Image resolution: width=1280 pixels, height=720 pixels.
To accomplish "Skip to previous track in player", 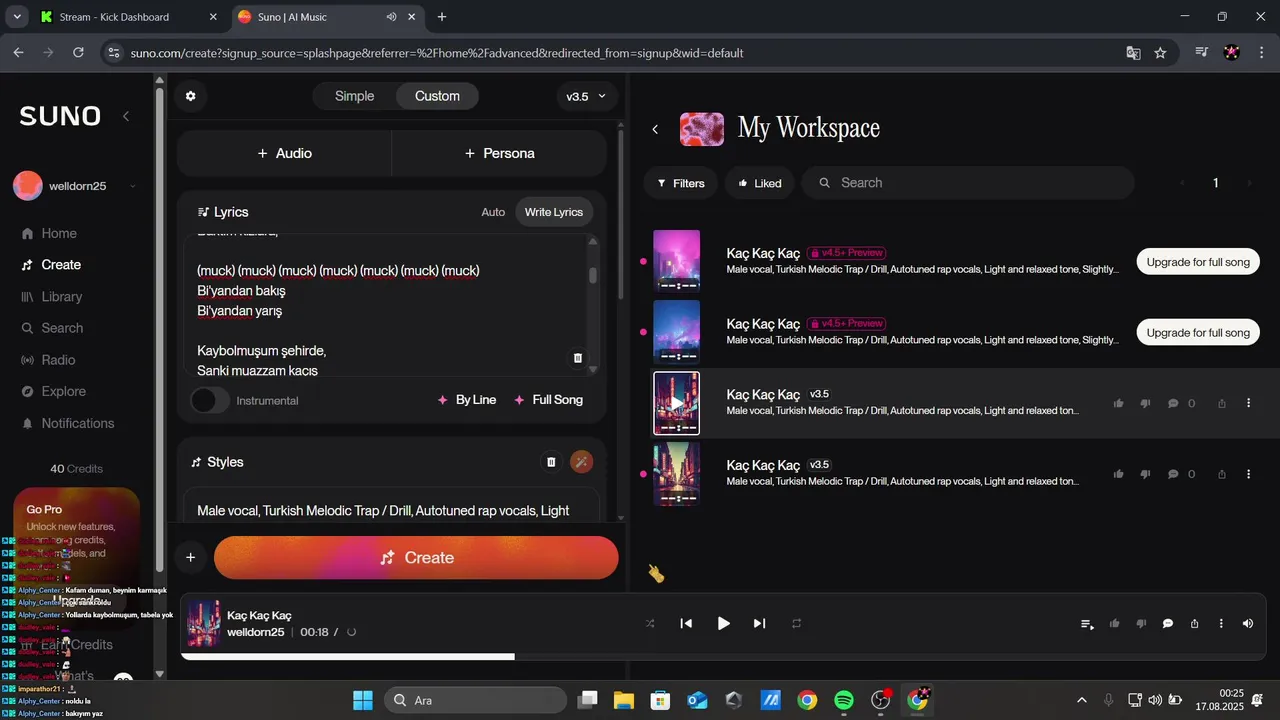I will (686, 623).
